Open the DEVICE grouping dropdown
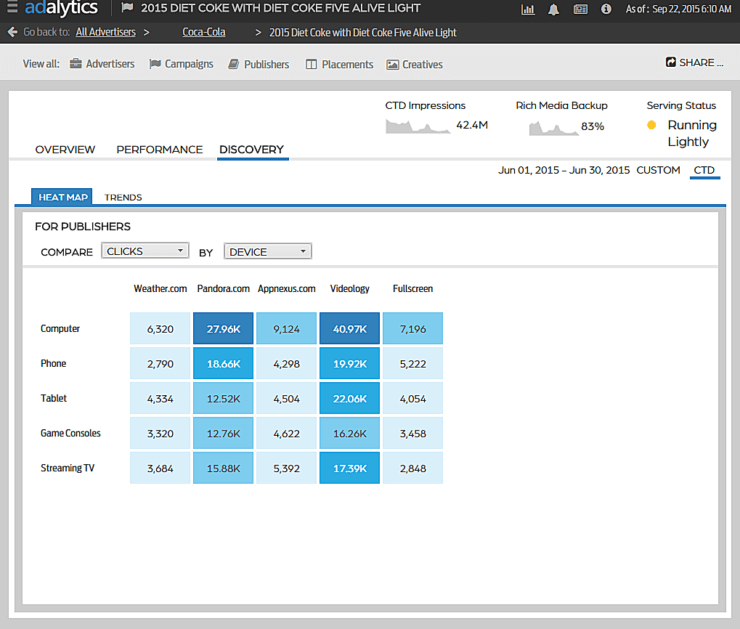Image resolution: width=740 pixels, height=629 pixels. (x=268, y=251)
